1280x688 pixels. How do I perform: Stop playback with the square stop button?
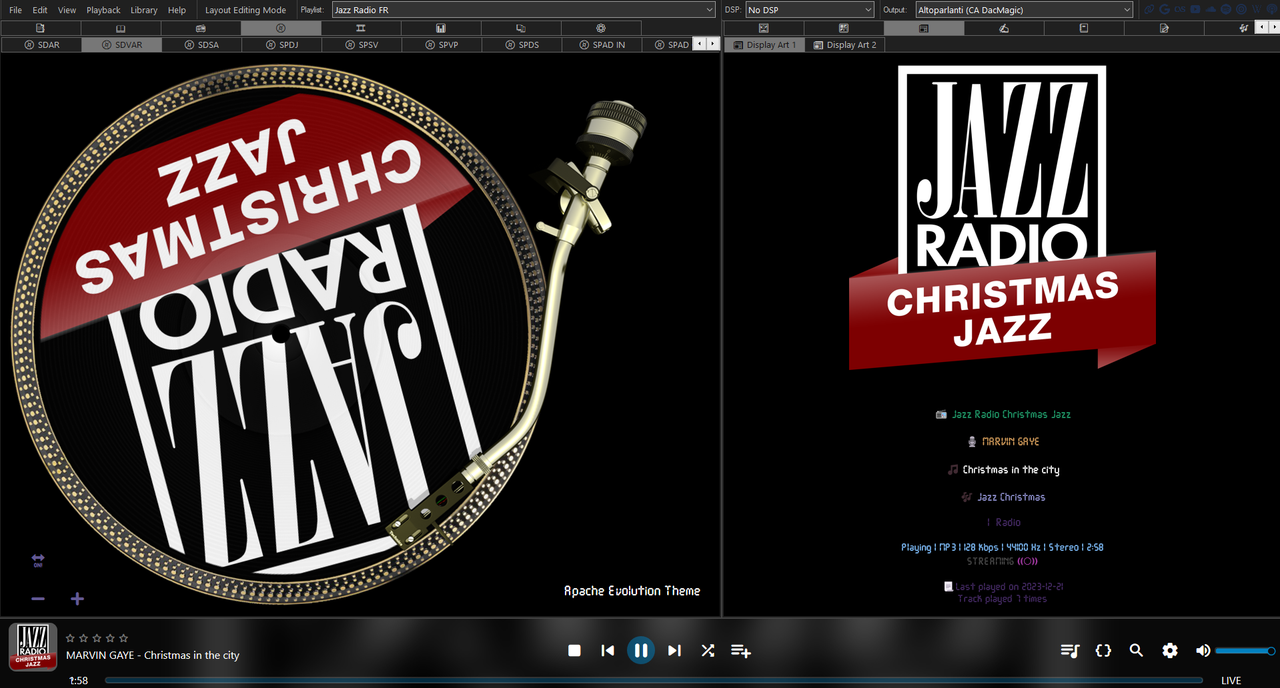(x=574, y=651)
